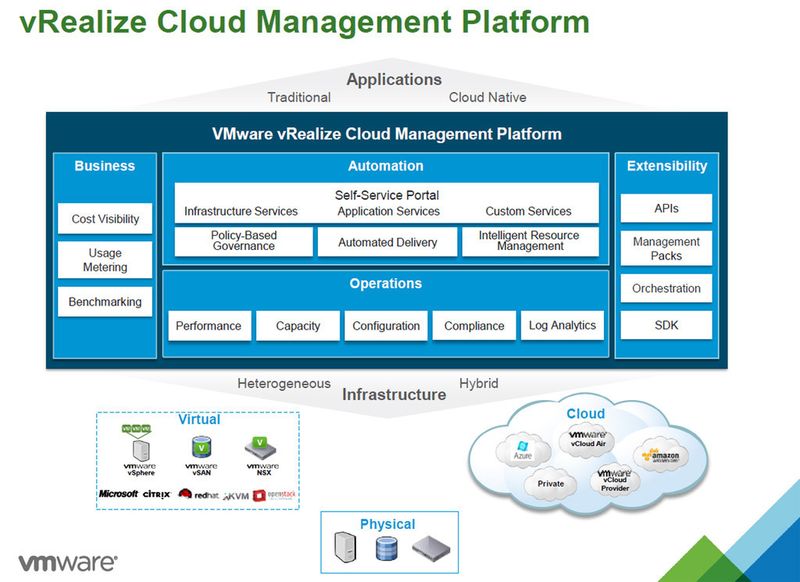Click the vmware logo at the bottom left
The width and height of the screenshot is (800, 582).
(x=67, y=563)
